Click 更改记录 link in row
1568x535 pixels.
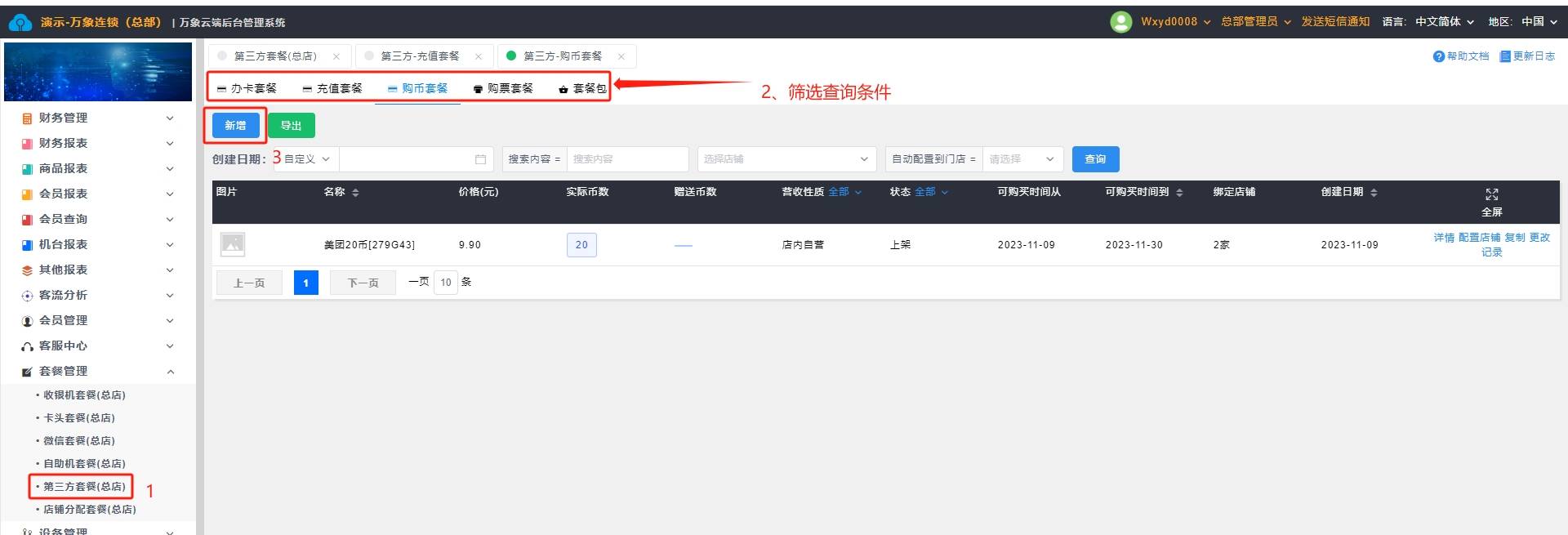(x=1539, y=238)
